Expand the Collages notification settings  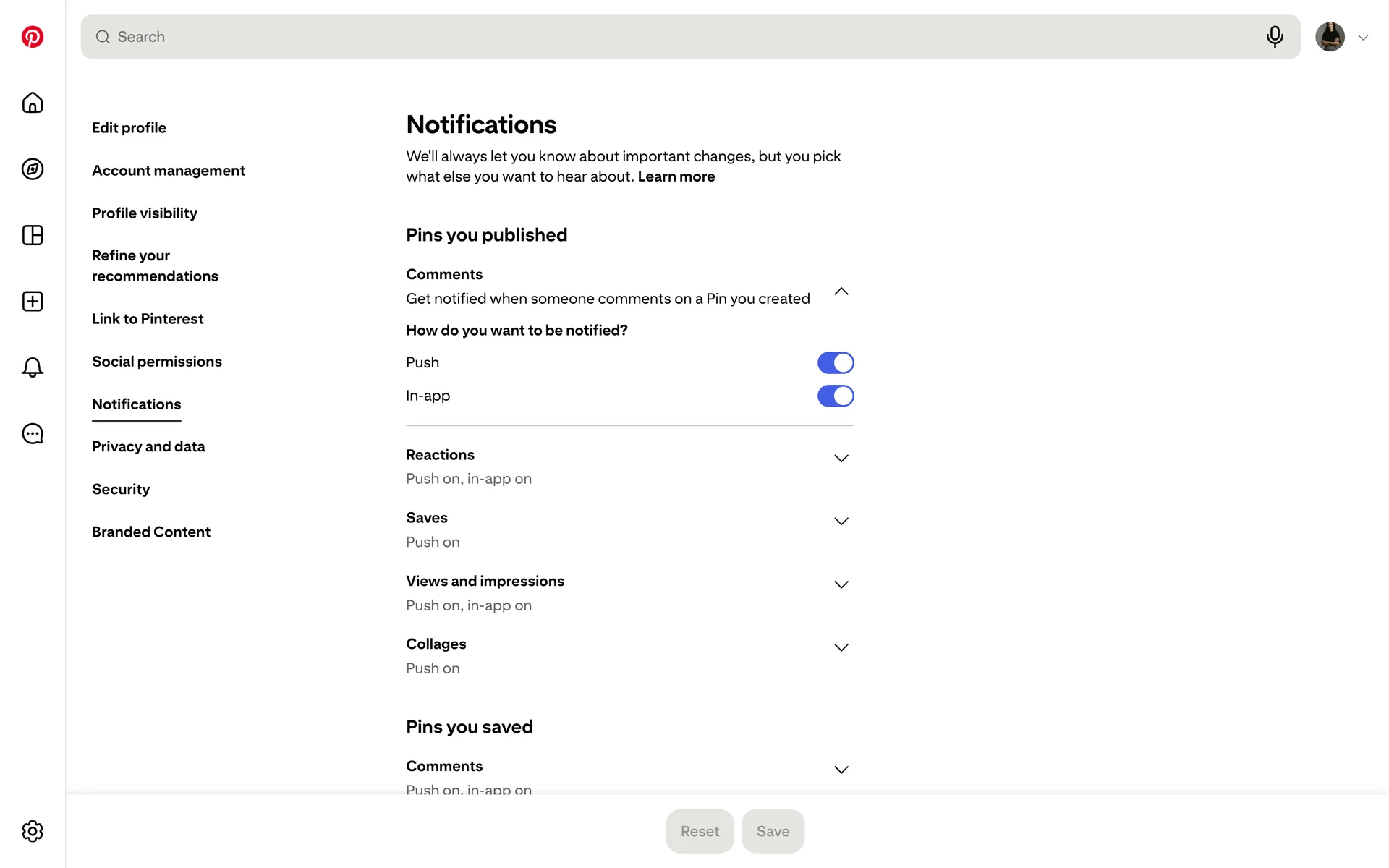point(841,647)
